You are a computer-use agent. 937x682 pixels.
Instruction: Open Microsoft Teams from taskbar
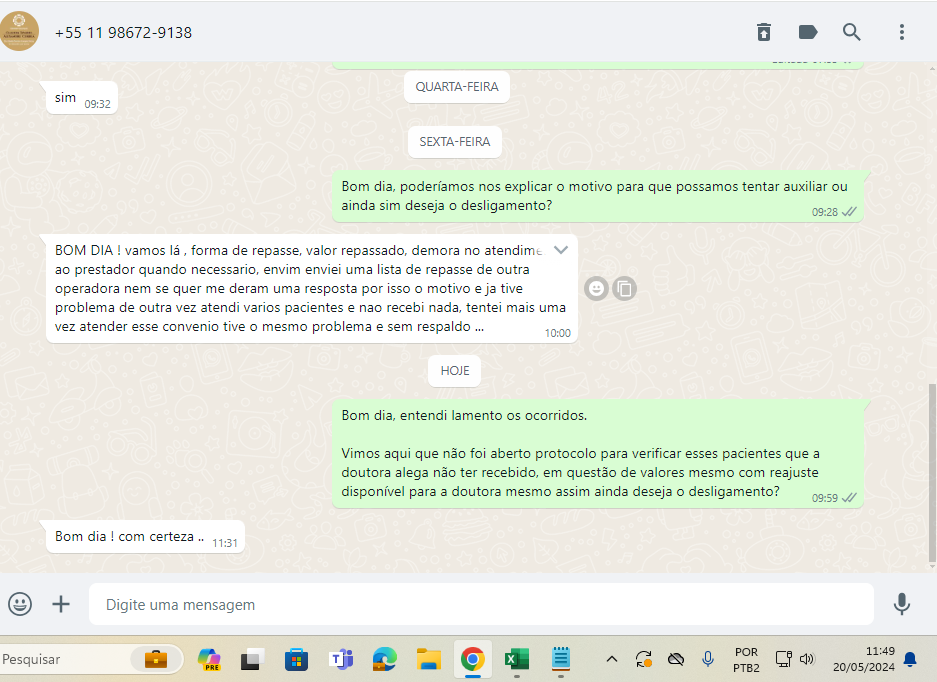(341, 659)
